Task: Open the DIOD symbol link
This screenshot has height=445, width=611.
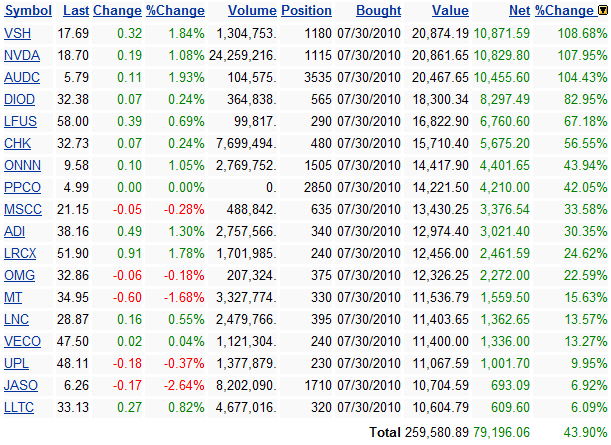Action: click(19, 100)
